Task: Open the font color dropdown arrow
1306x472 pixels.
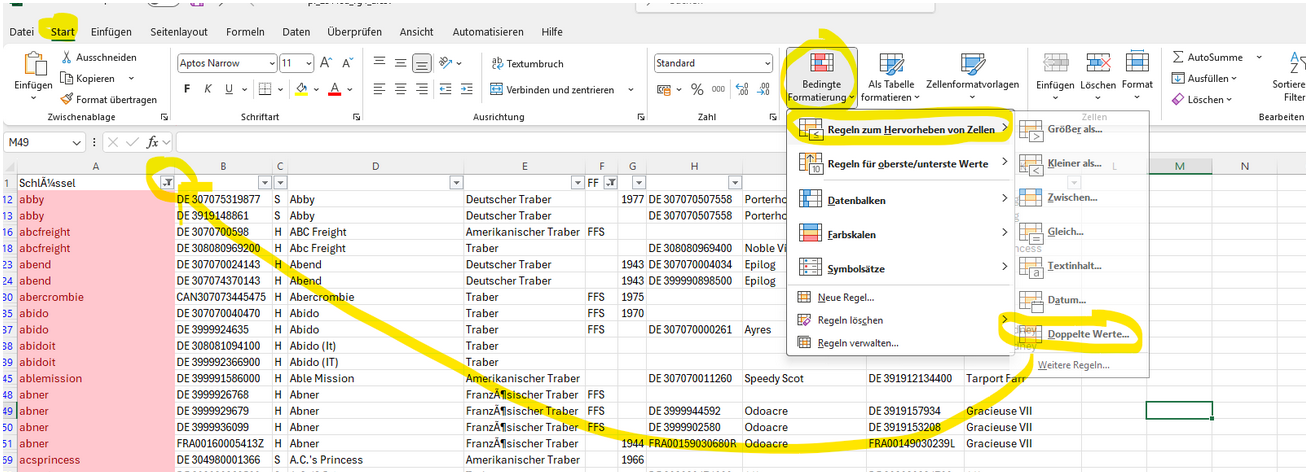Action: point(349,90)
